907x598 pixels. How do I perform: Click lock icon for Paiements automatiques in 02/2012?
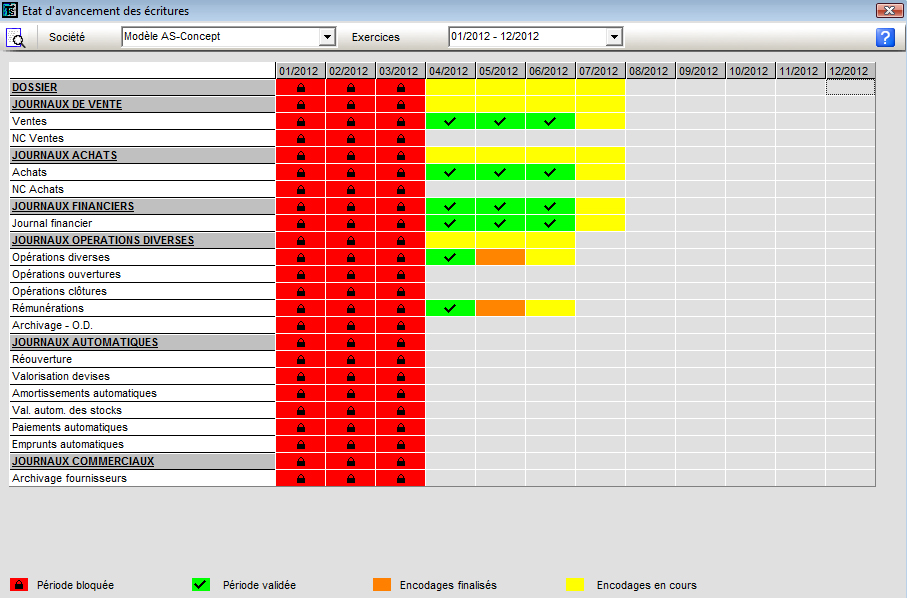tap(351, 428)
